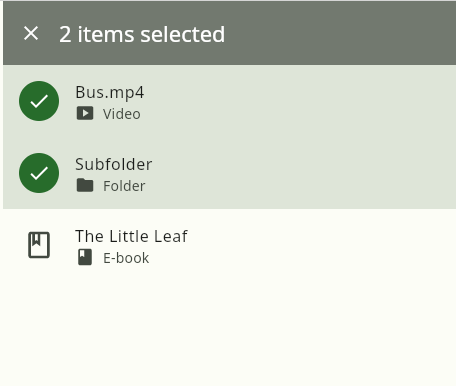Click the video type icon under Bus.mp4
Viewport: 456px width, 386px height.
[85, 113]
